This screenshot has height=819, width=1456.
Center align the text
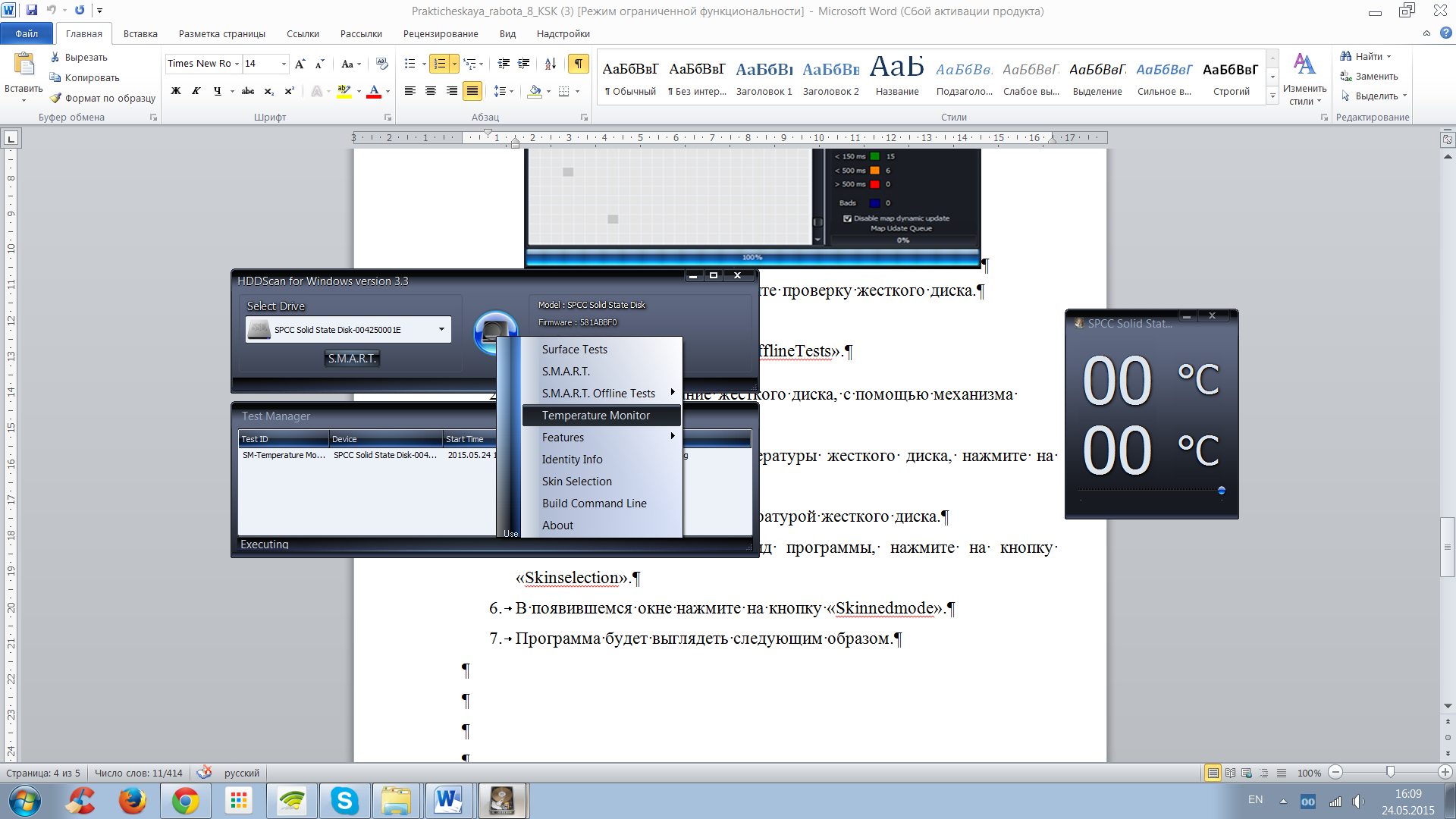(431, 91)
